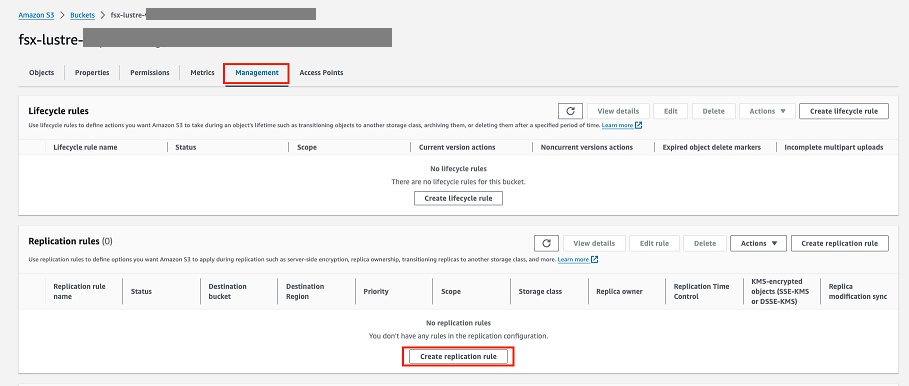Click Incomplete multipart uploads column header
The width and height of the screenshot is (909, 386).
coord(834,147)
